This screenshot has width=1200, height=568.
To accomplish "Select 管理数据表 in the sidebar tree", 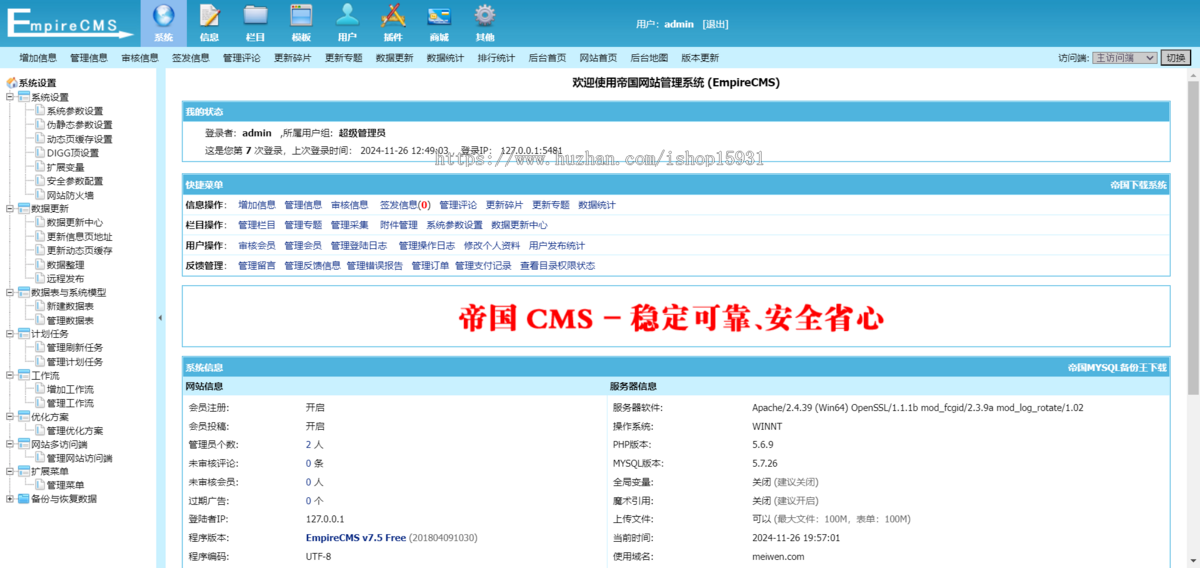I will tap(71, 320).
